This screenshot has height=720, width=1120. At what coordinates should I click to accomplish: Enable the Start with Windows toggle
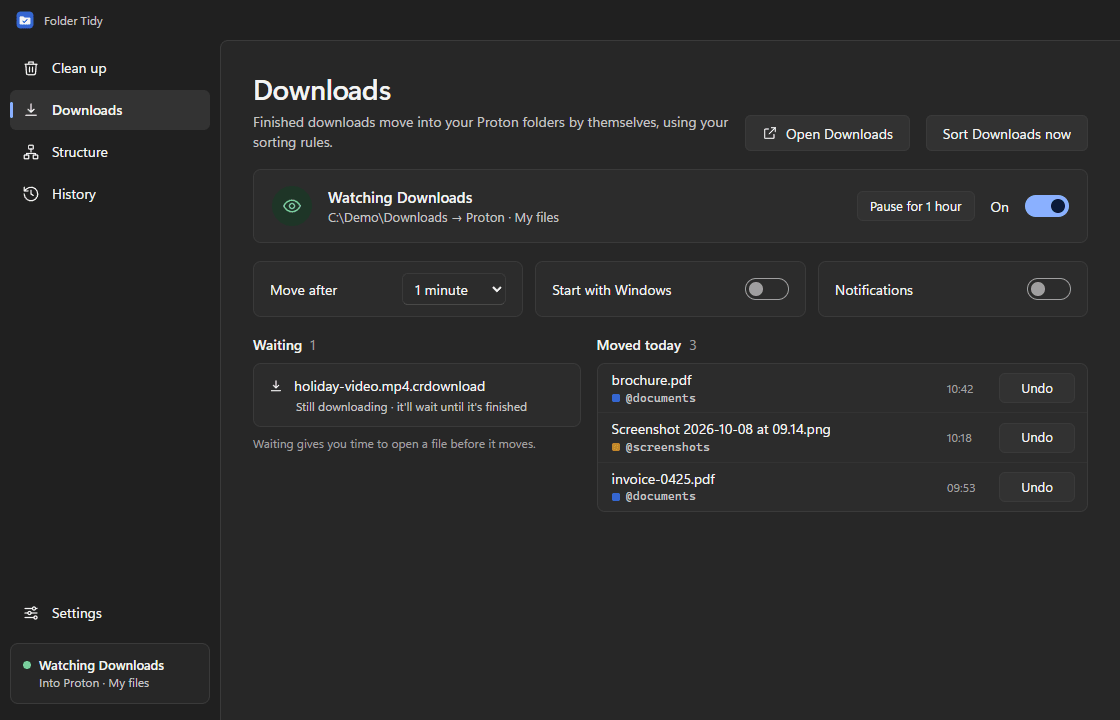click(x=766, y=289)
